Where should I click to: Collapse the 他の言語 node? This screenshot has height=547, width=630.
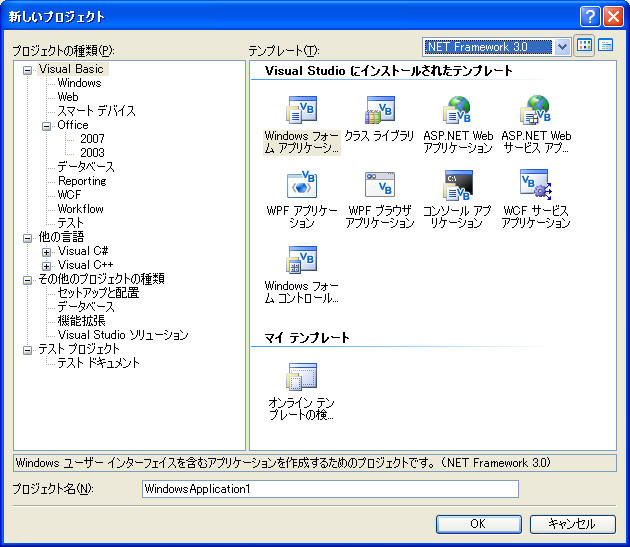point(27,238)
